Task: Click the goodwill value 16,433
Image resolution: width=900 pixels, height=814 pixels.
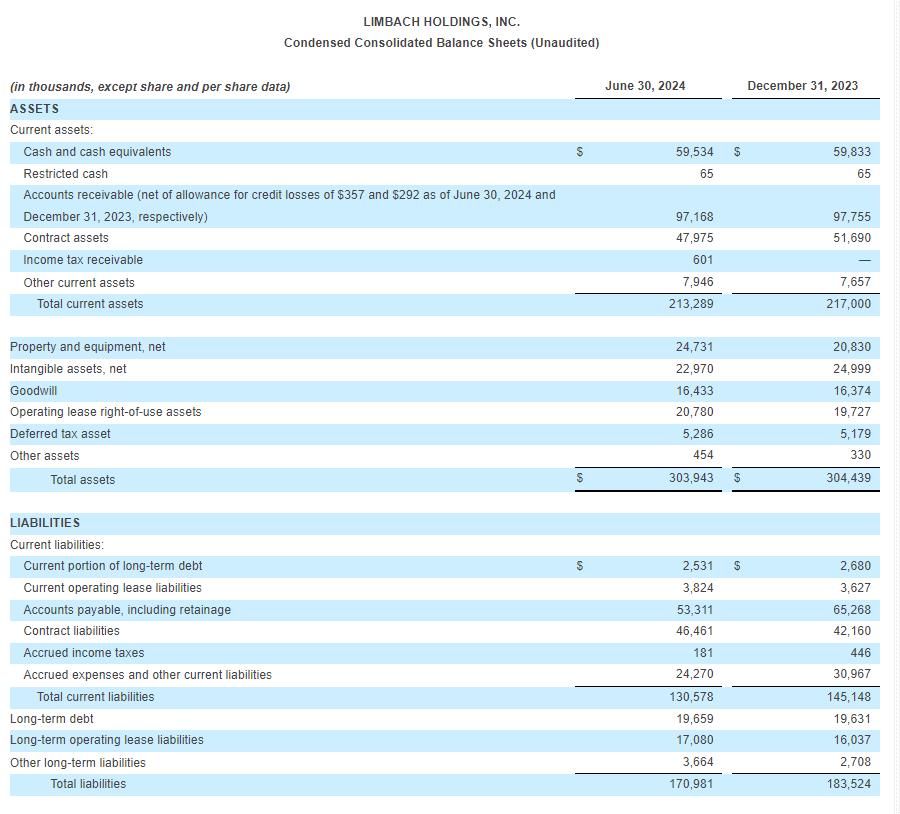Action: coord(695,391)
